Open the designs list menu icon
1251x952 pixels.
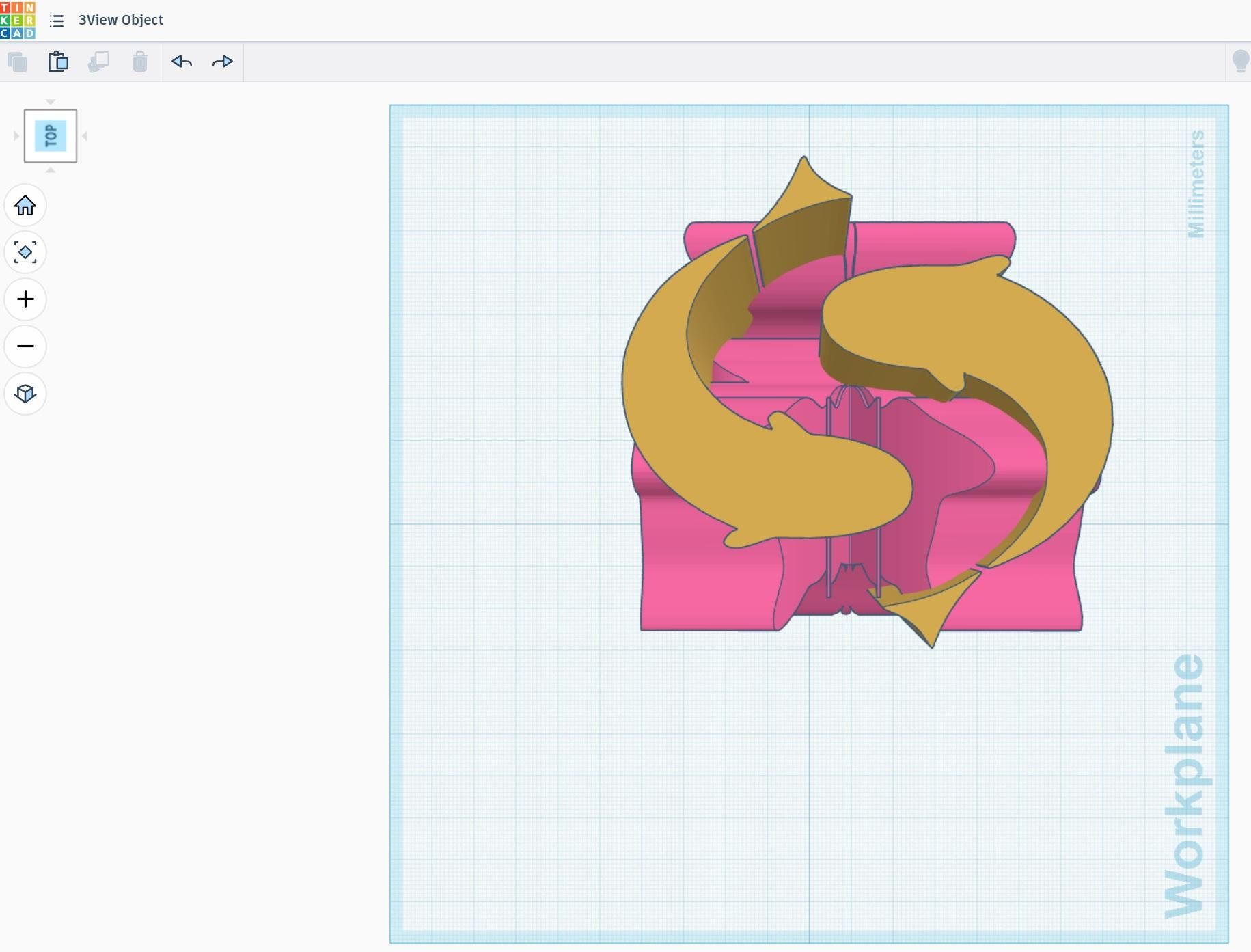pos(57,21)
